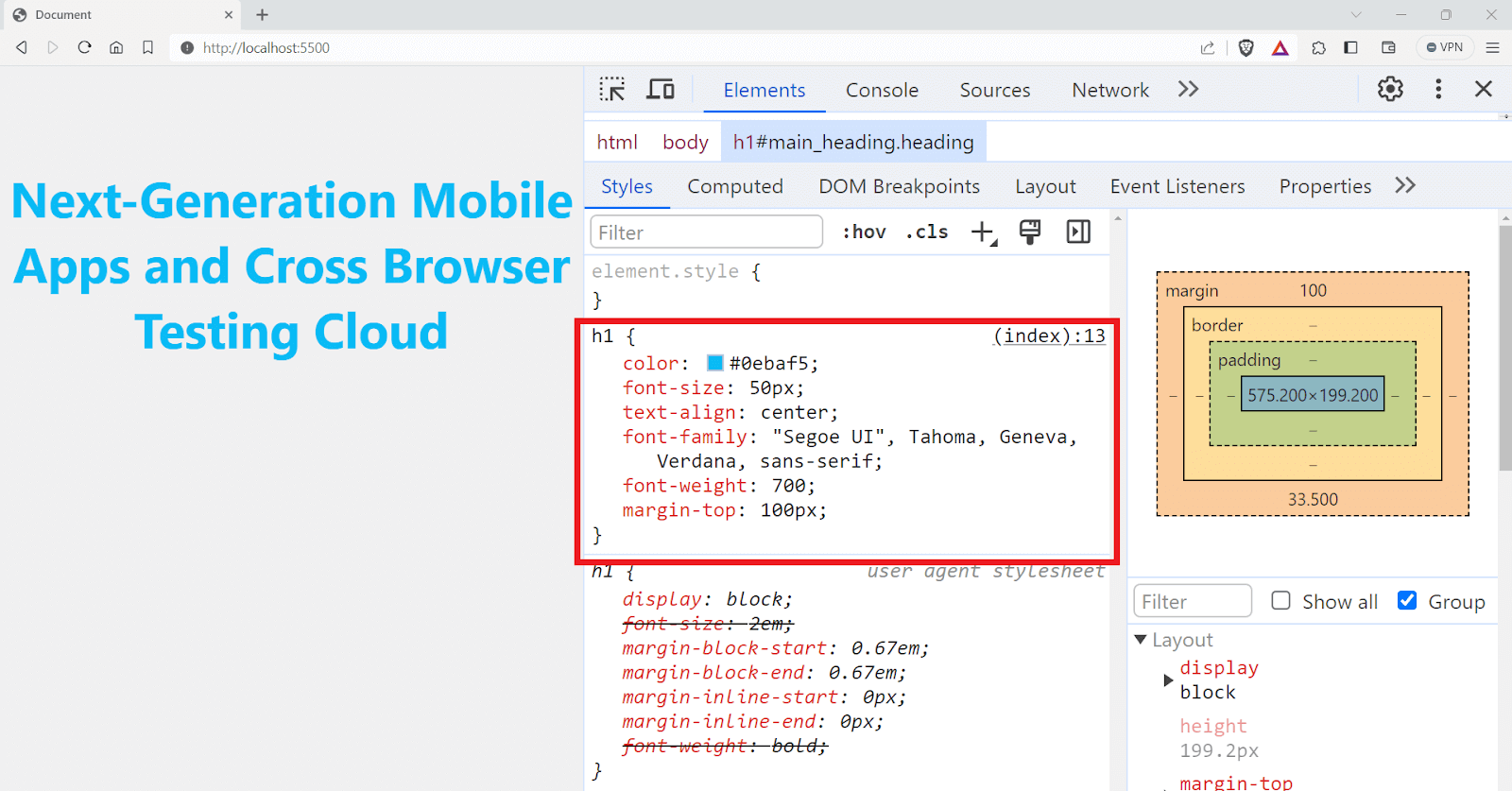Select body in the breadcrumb
This screenshot has height=791, width=1512.
coord(685,143)
